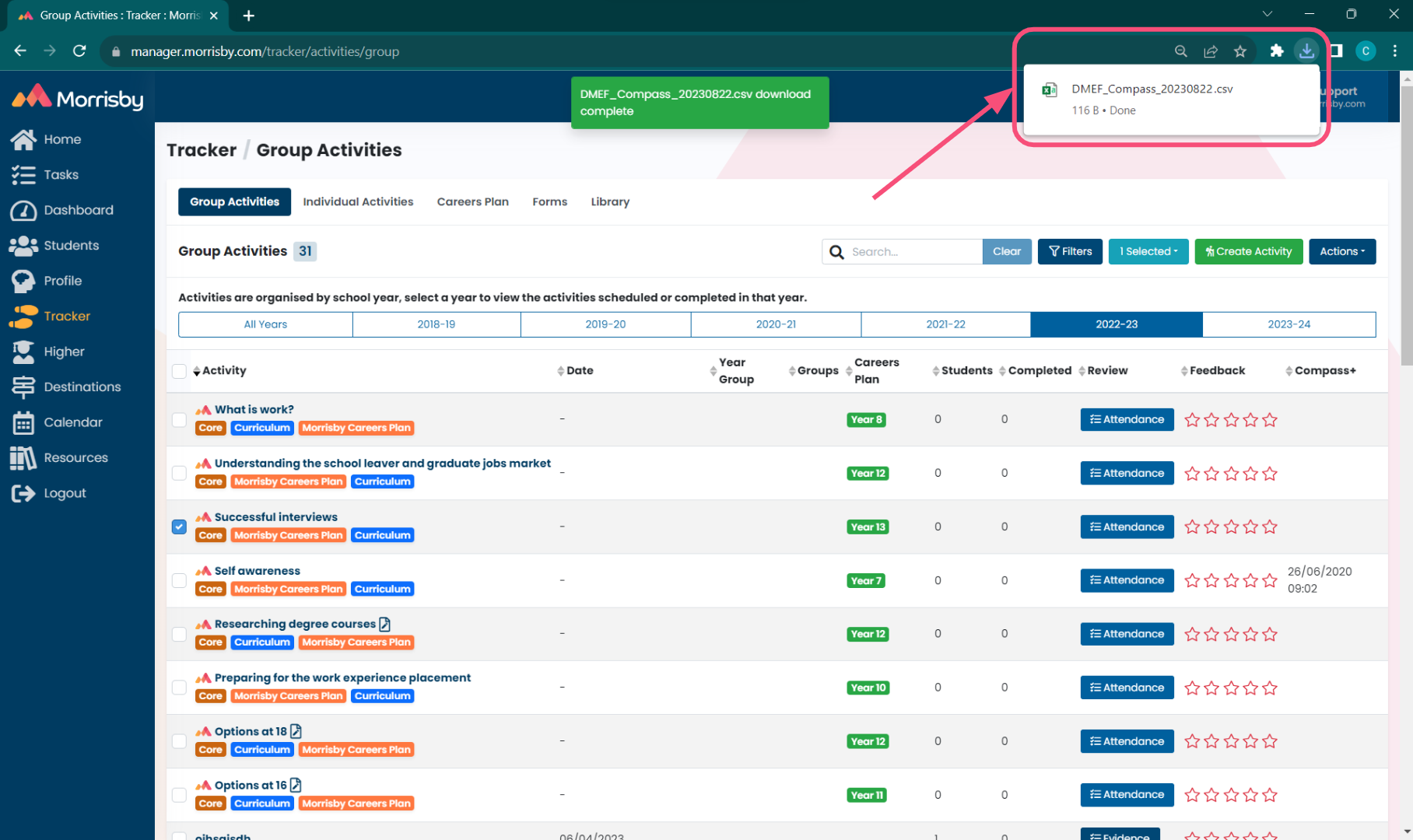1413x840 pixels.
Task: Open the Home sidebar item
Action: (x=47, y=139)
